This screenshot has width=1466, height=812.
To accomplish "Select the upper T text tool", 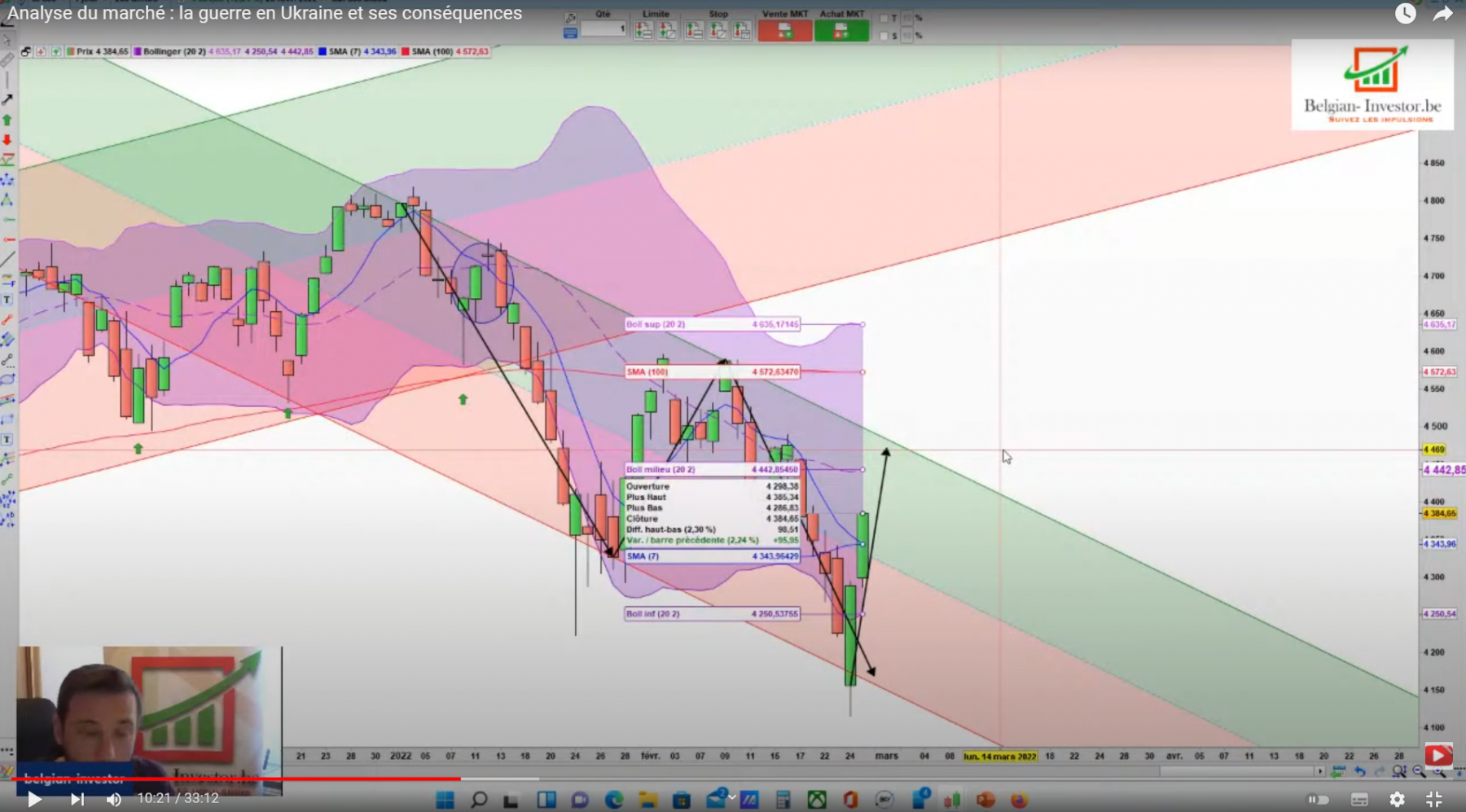I will tap(7, 300).
